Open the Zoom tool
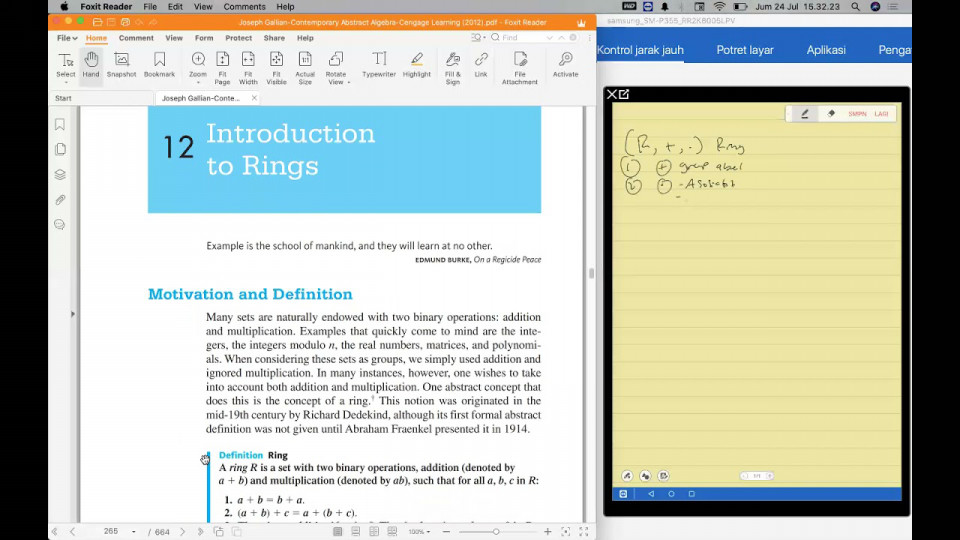Screen dimensions: 960x540 (x=198, y=66)
